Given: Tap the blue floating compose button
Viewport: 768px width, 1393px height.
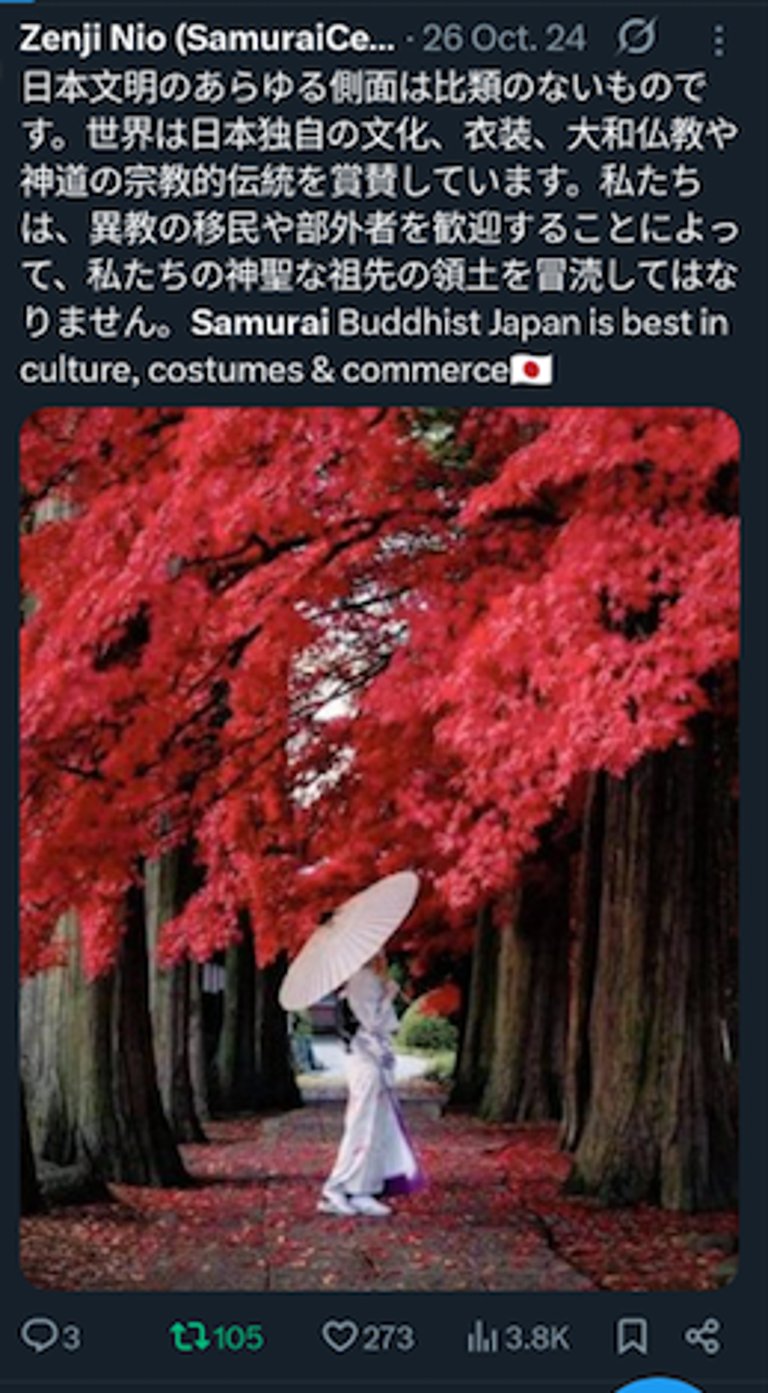Looking at the screenshot, I should tap(658, 1385).
